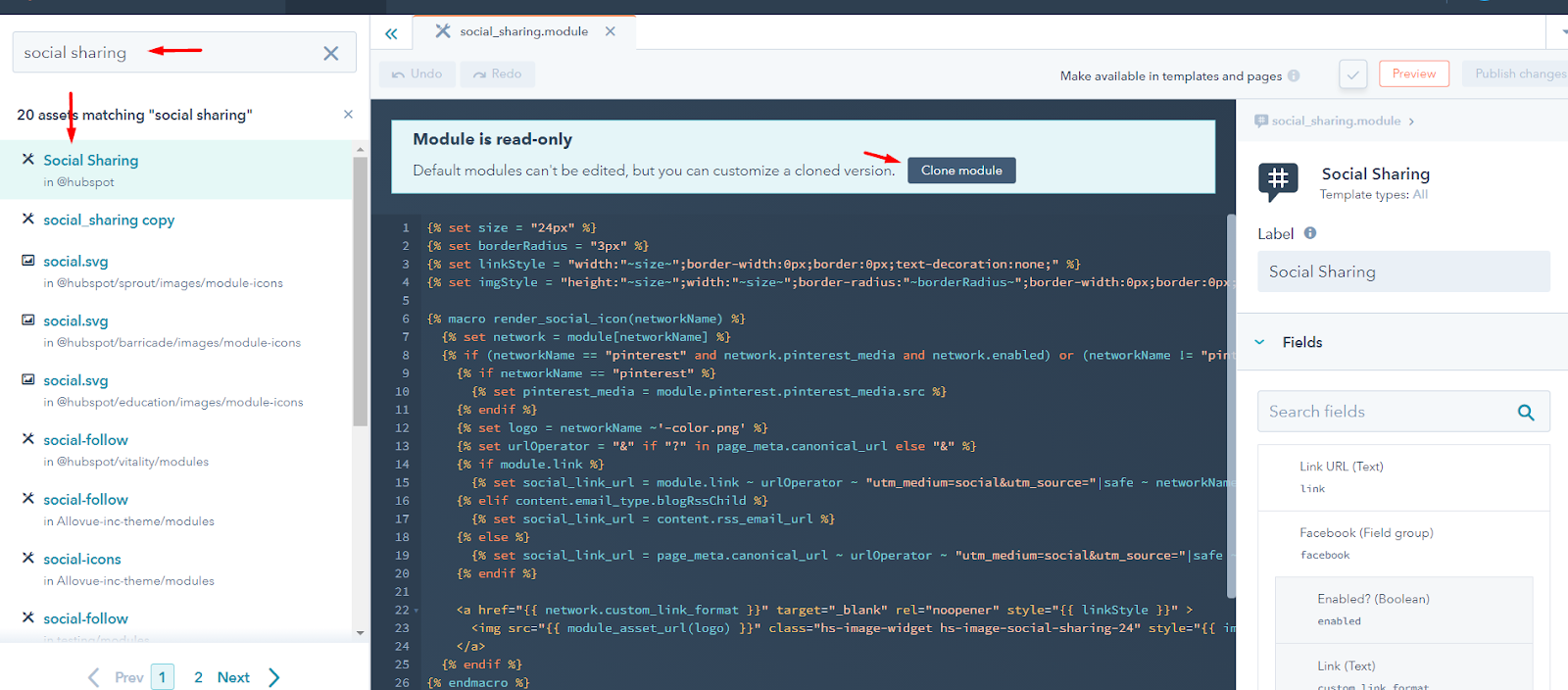Click the social_sharing.module breadcrumb
The height and width of the screenshot is (690, 1568).
click(1336, 121)
